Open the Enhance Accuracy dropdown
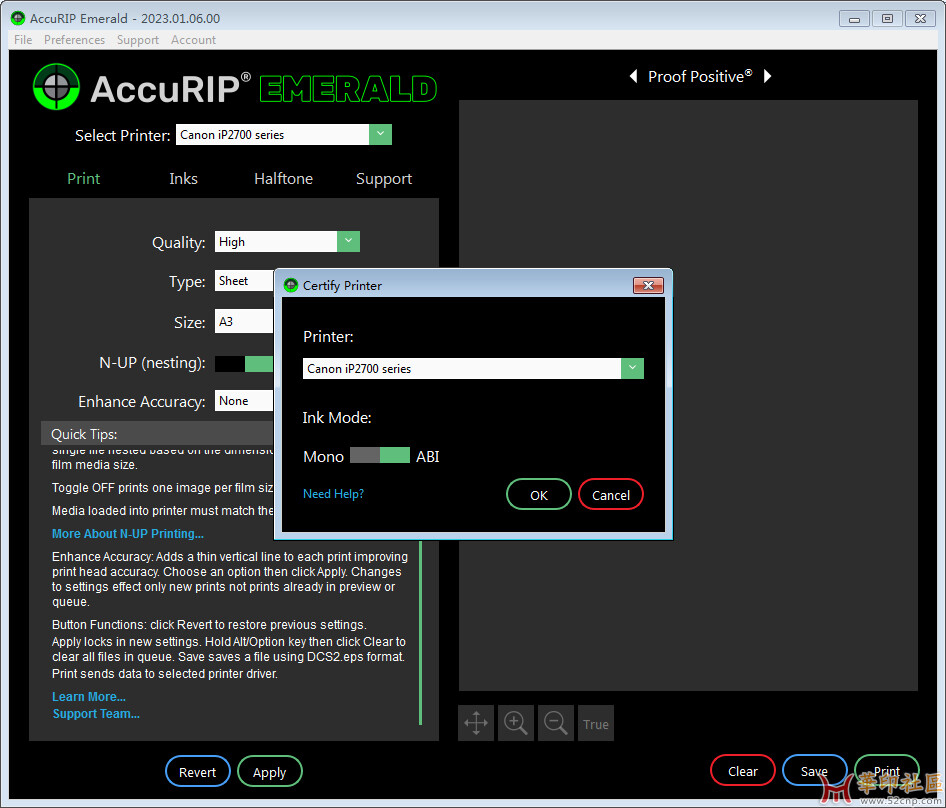 pyautogui.click(x=244, y=401)
